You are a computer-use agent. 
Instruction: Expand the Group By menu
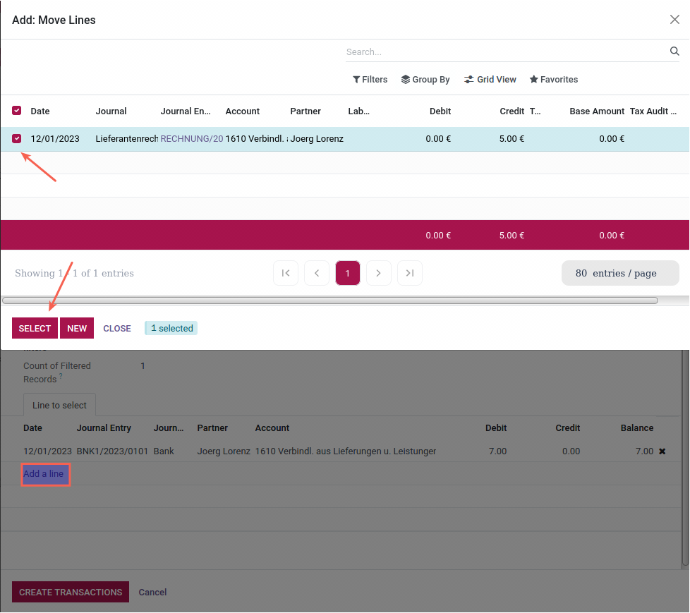click(425, 80)
